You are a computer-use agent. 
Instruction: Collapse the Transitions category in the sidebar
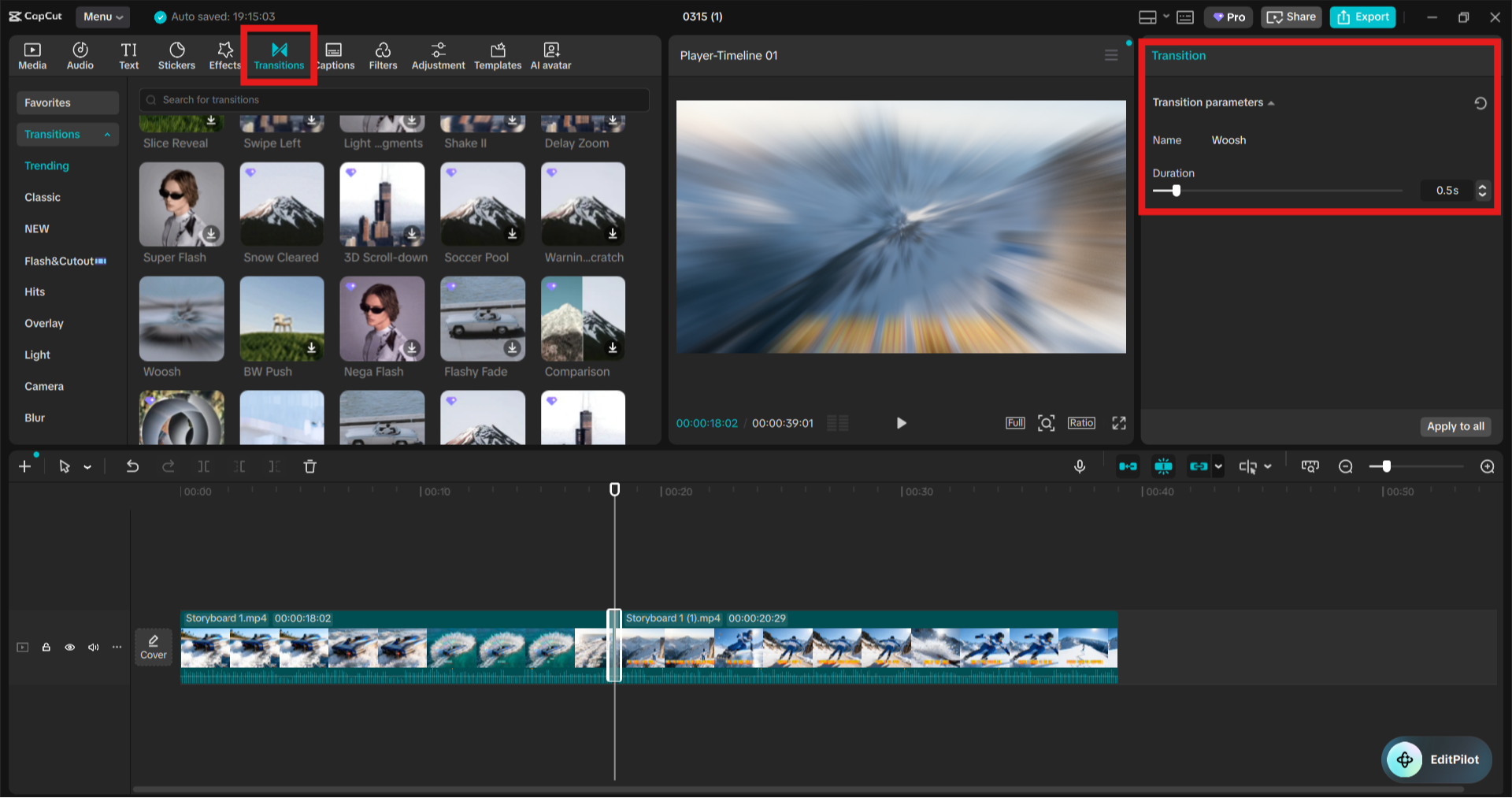pos(108,134)
